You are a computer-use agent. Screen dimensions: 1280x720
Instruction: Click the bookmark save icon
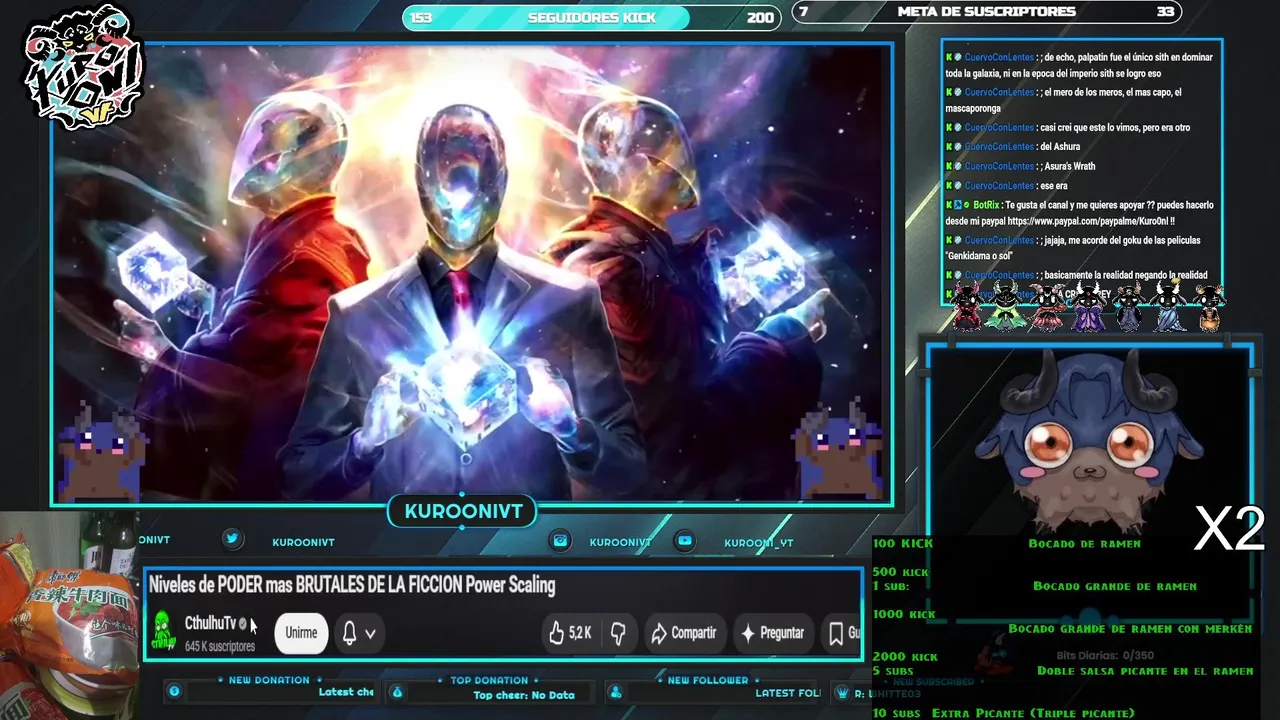click(x=836, y=633)
